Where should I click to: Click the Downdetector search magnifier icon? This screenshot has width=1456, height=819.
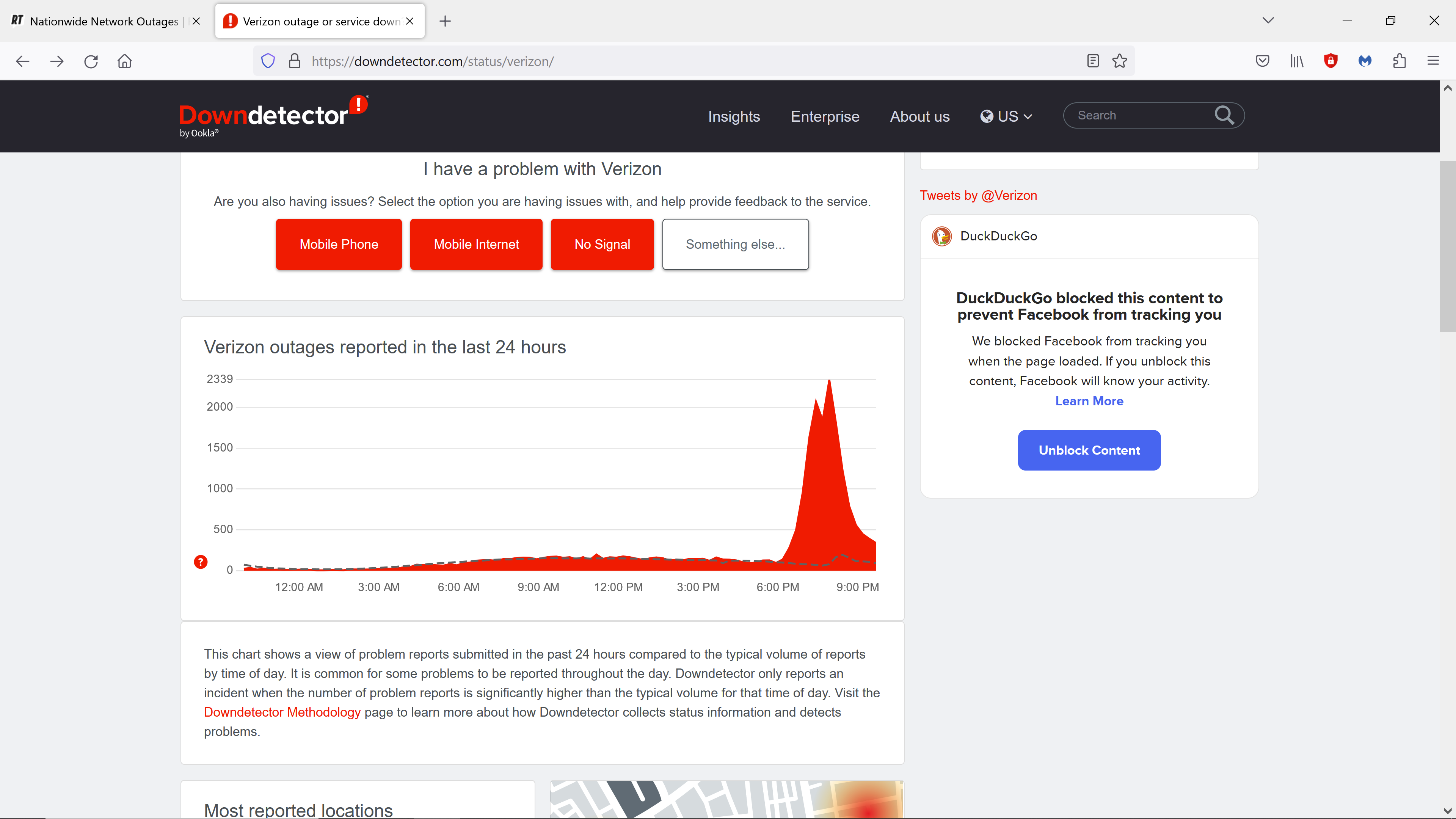(x=1224, y=115)
